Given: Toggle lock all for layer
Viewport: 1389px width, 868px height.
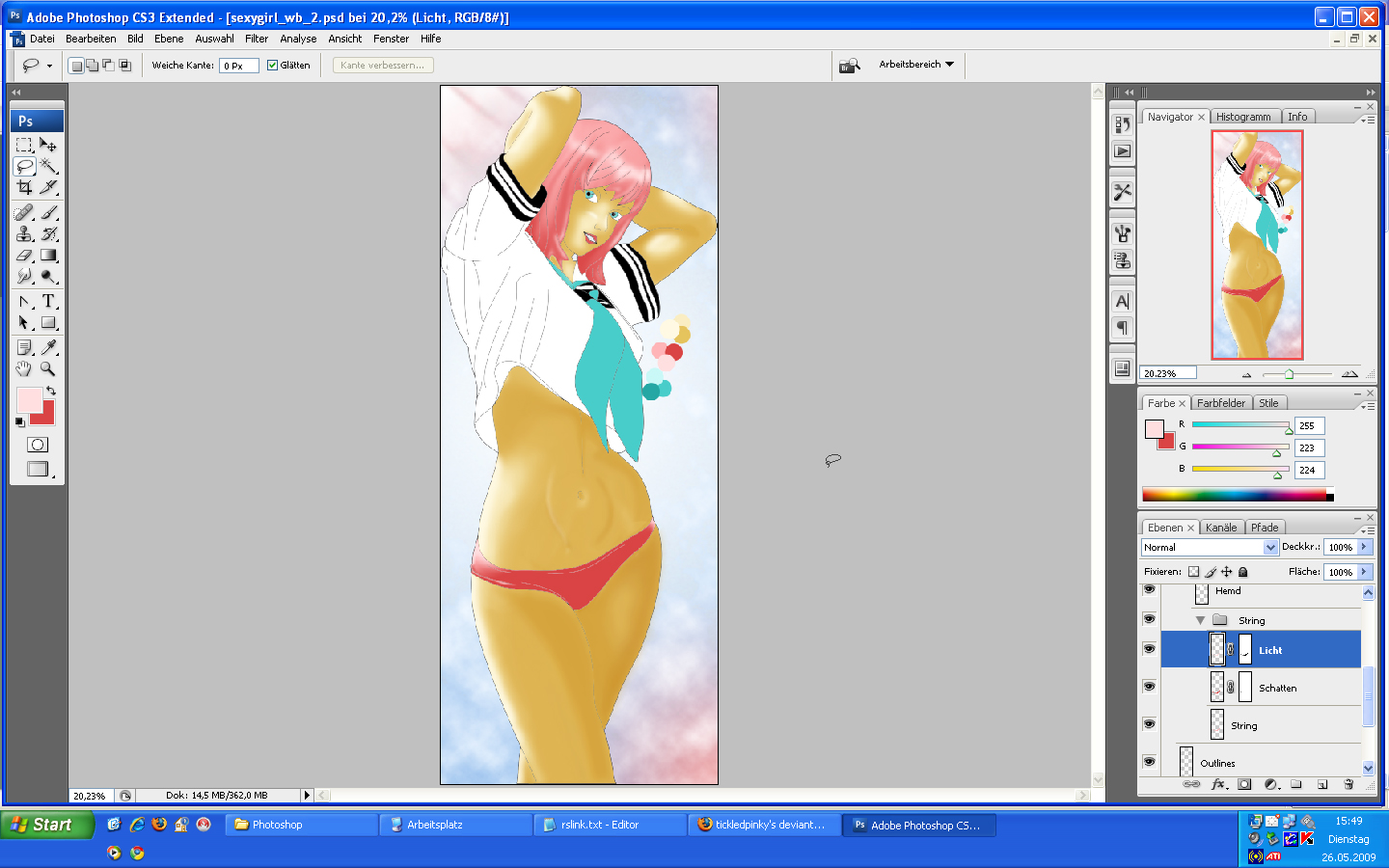Looking at the screenshot, I should pyautogui.click(x=1243, y=572).
